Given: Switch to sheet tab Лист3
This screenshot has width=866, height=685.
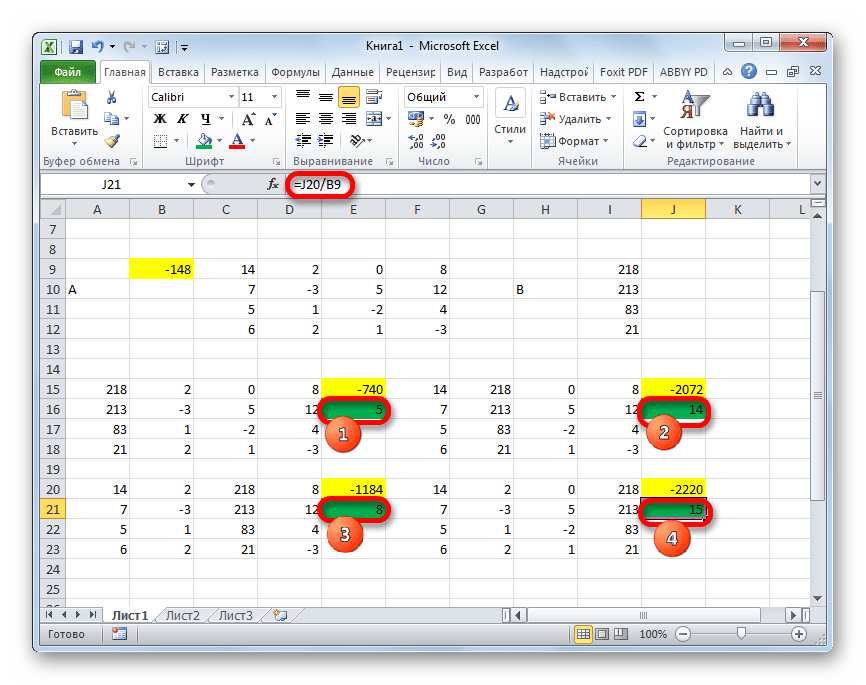Looking at the screenshot, I should (236, 615).
